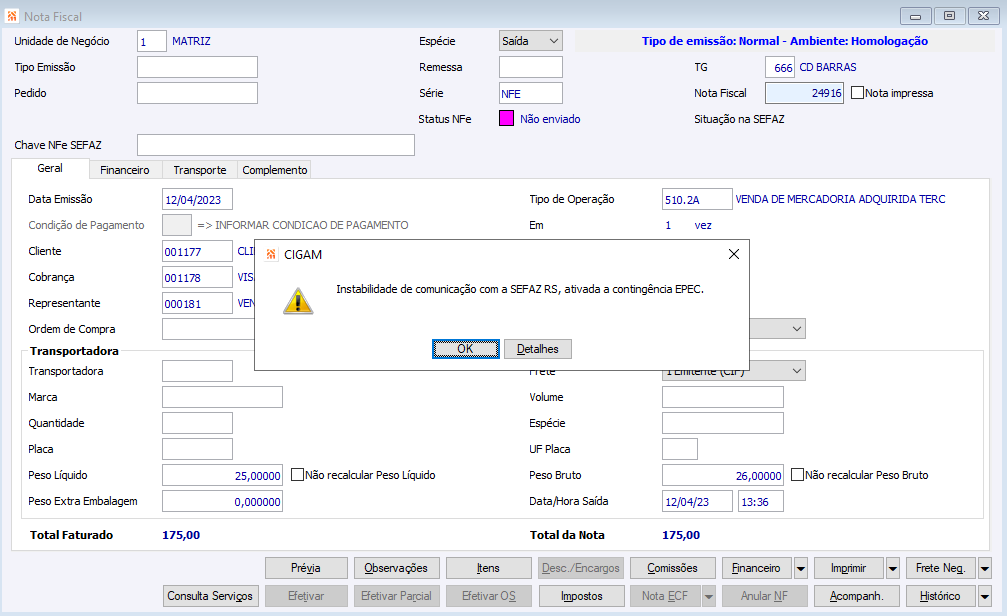Click the warning icon in the CIGAM dialog
The image size is (1007, 616).
point(298,301)
